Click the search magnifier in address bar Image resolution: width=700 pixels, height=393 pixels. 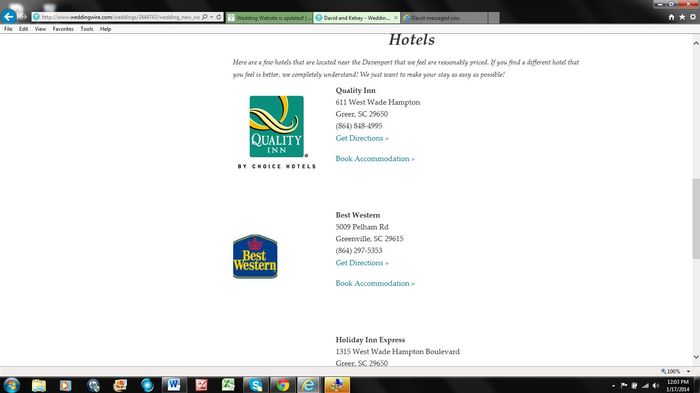[205, 17]
